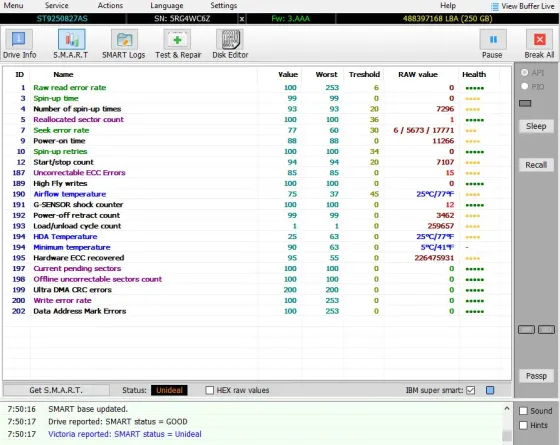The image size is (560, 445).
Task: Click the 488397168 LBA (250 GB) label
Action: tap(447, 19)
